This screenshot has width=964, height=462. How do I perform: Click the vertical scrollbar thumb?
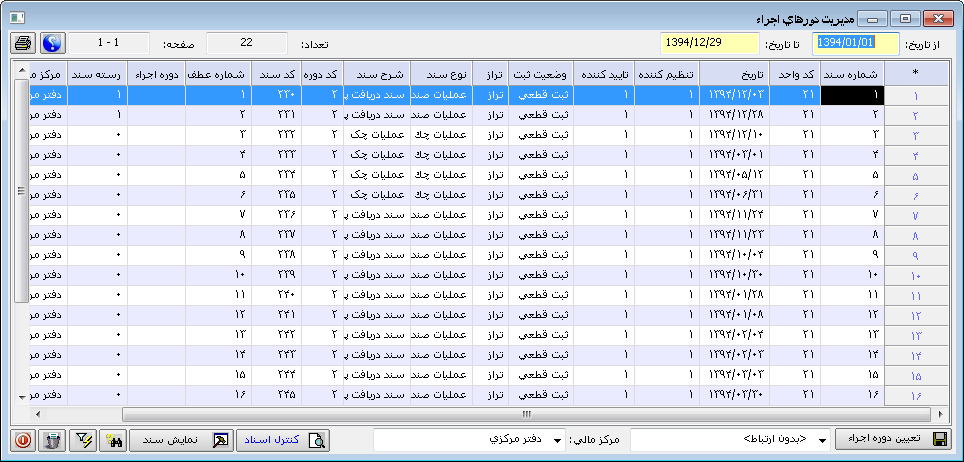click(x=22, y=189)
